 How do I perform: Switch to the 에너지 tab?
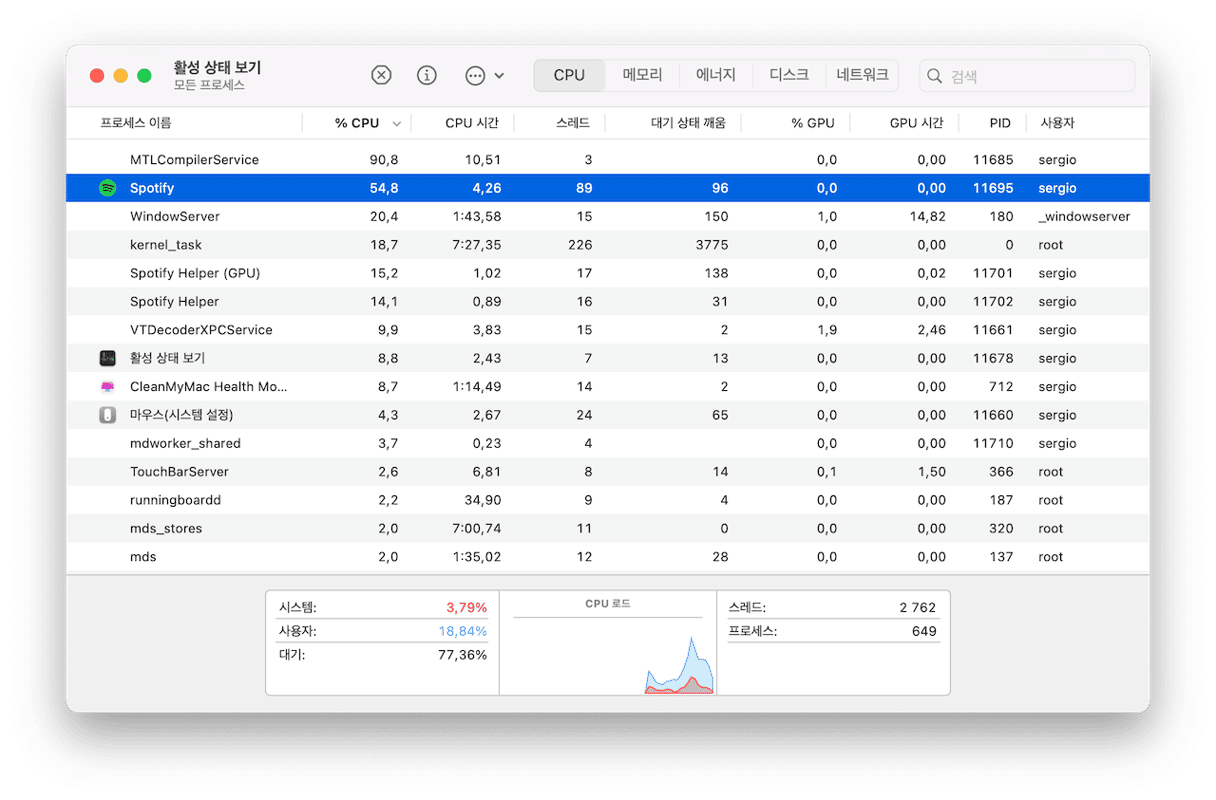716,75
